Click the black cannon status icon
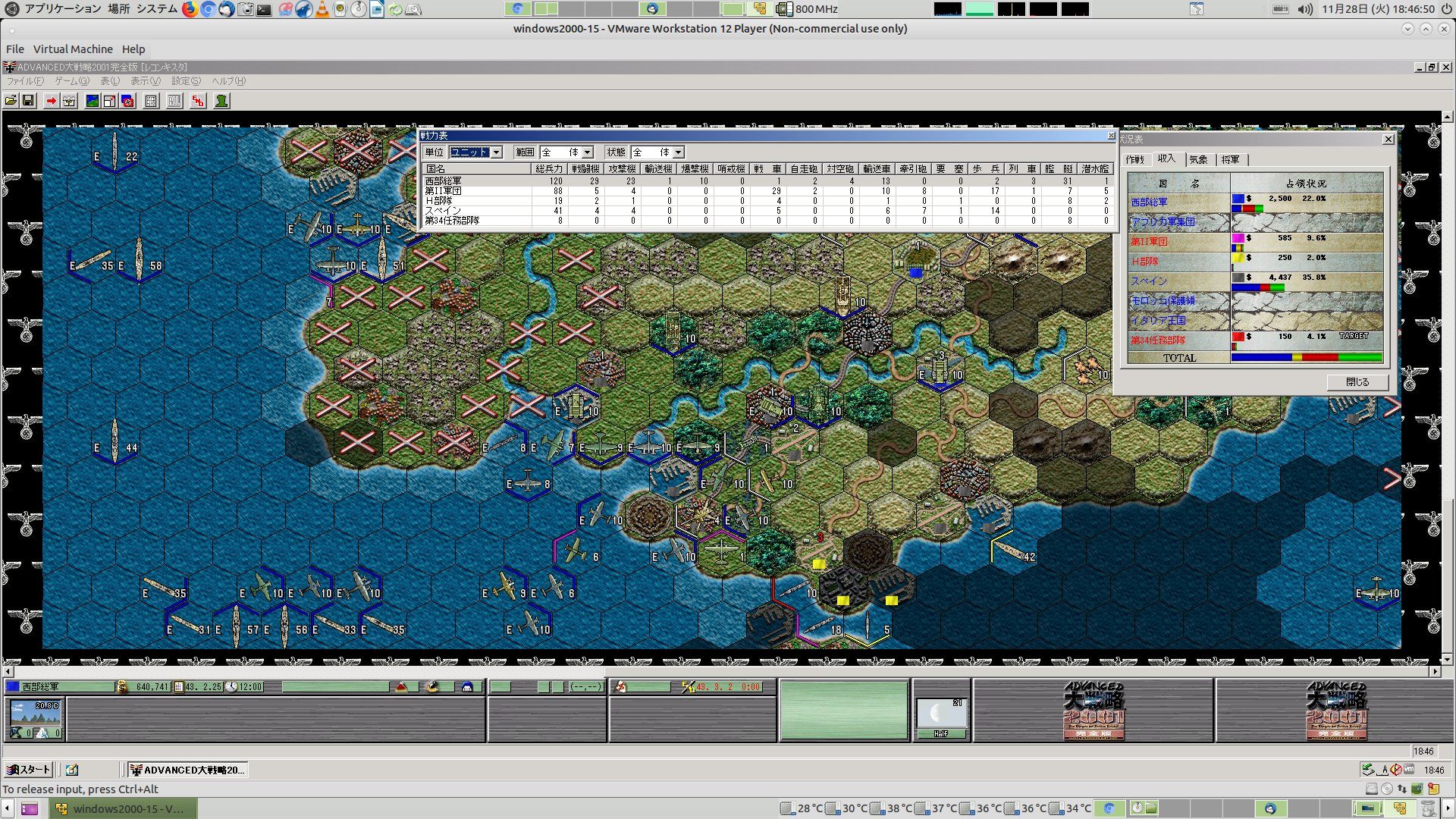 pyautogui.click(x=432, y=687)
